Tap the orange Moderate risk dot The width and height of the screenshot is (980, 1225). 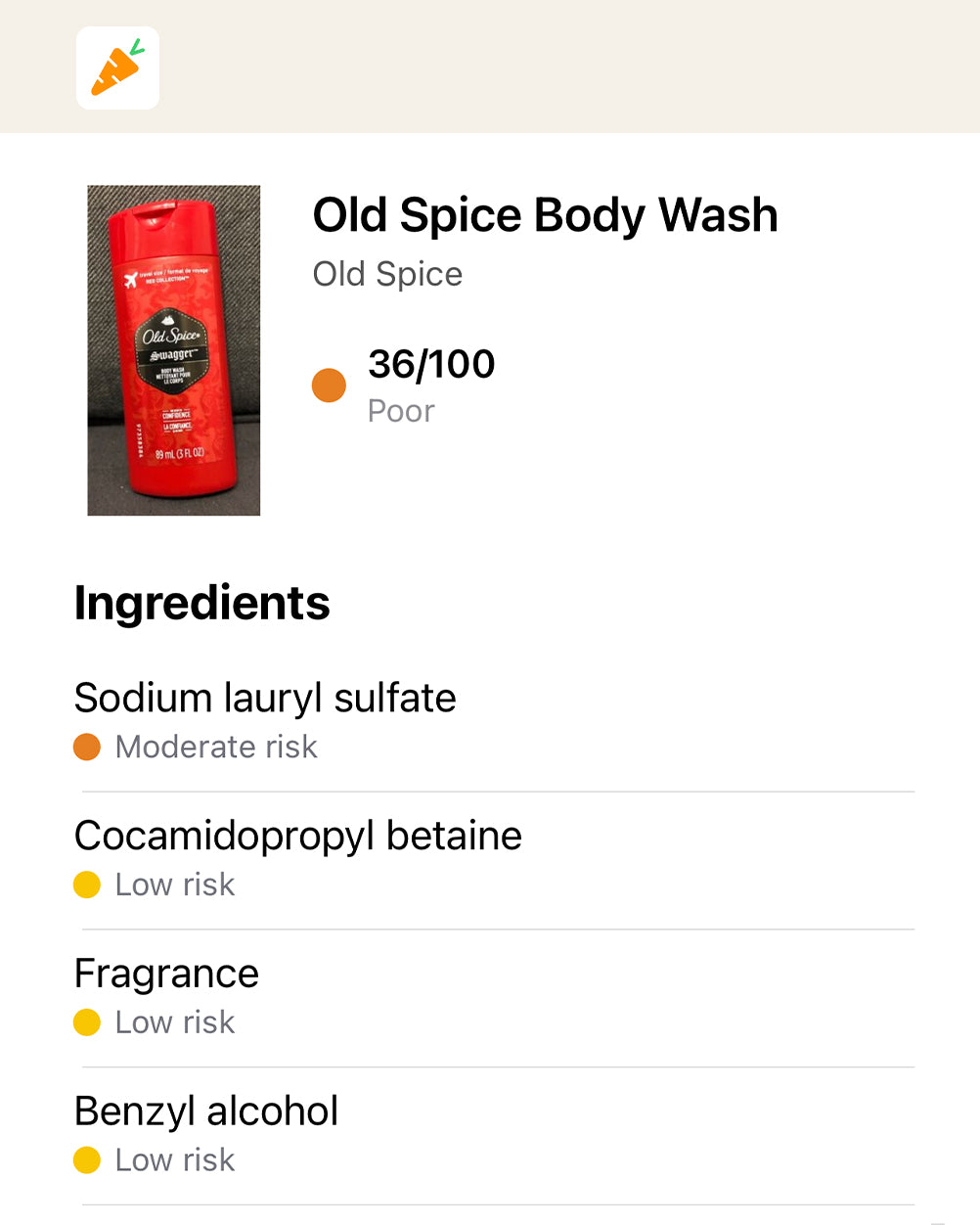[87, 748]
